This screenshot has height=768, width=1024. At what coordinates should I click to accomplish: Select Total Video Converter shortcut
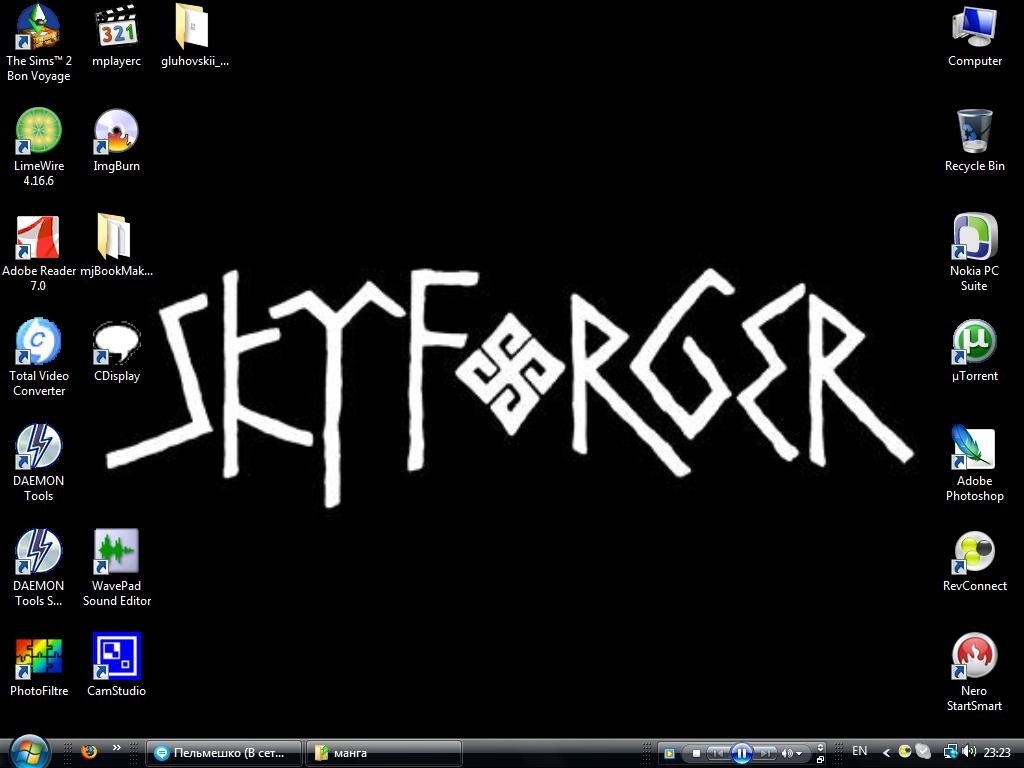click(39, 358)
